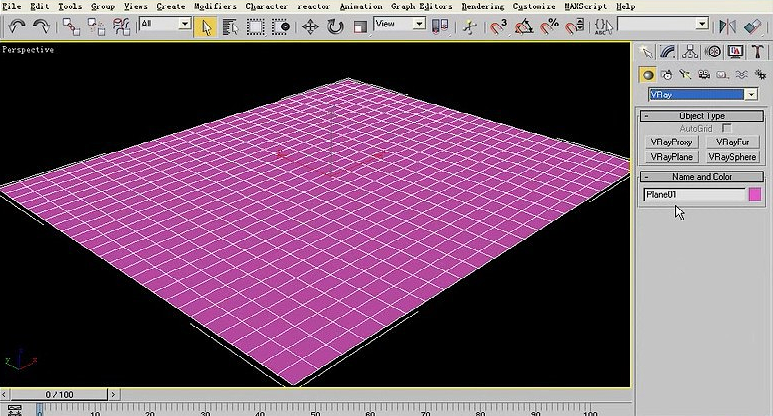Open the Modify command panel tab

pyautogui.click(x=669, y=52)
